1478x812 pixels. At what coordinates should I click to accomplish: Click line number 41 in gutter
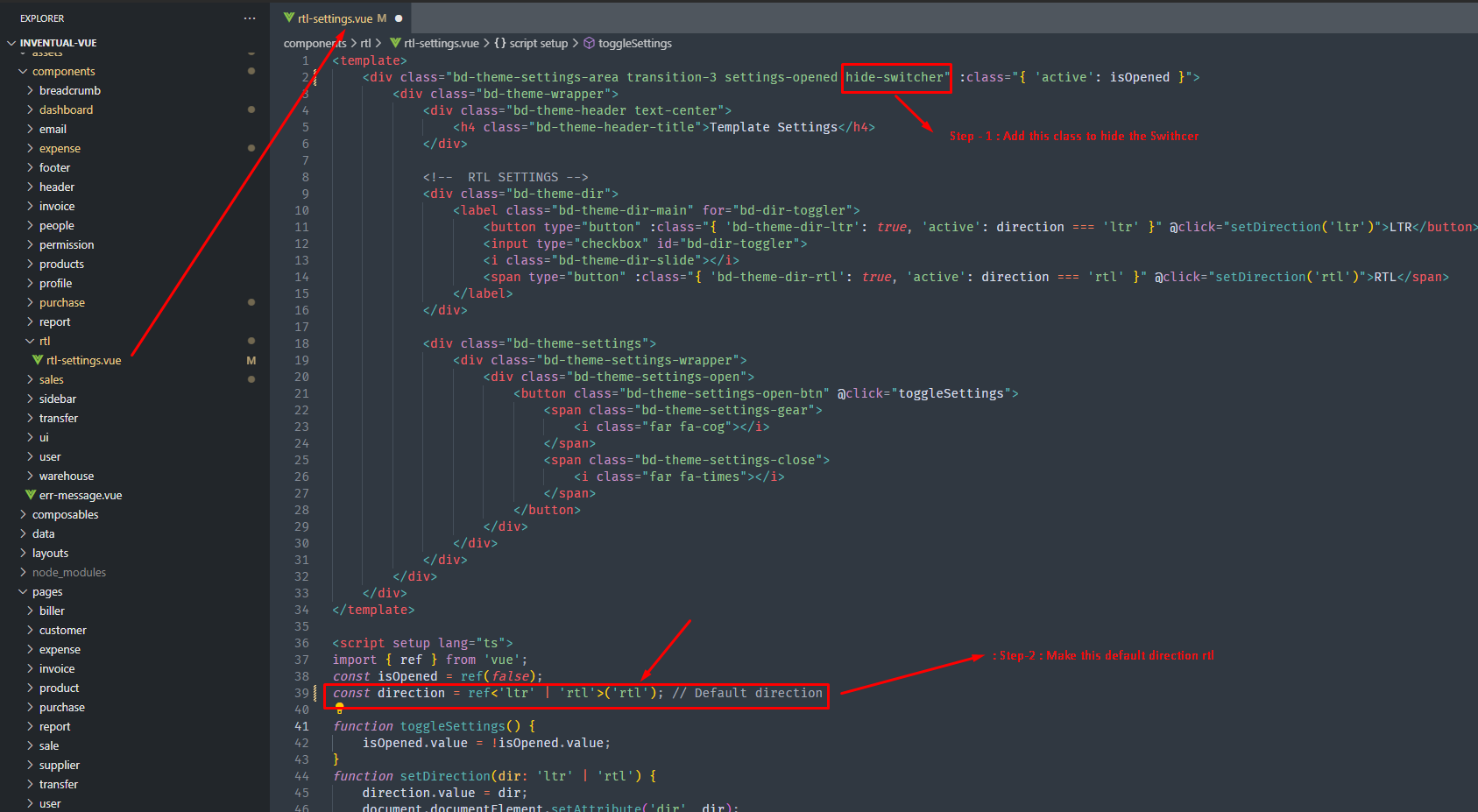[301, 726]
